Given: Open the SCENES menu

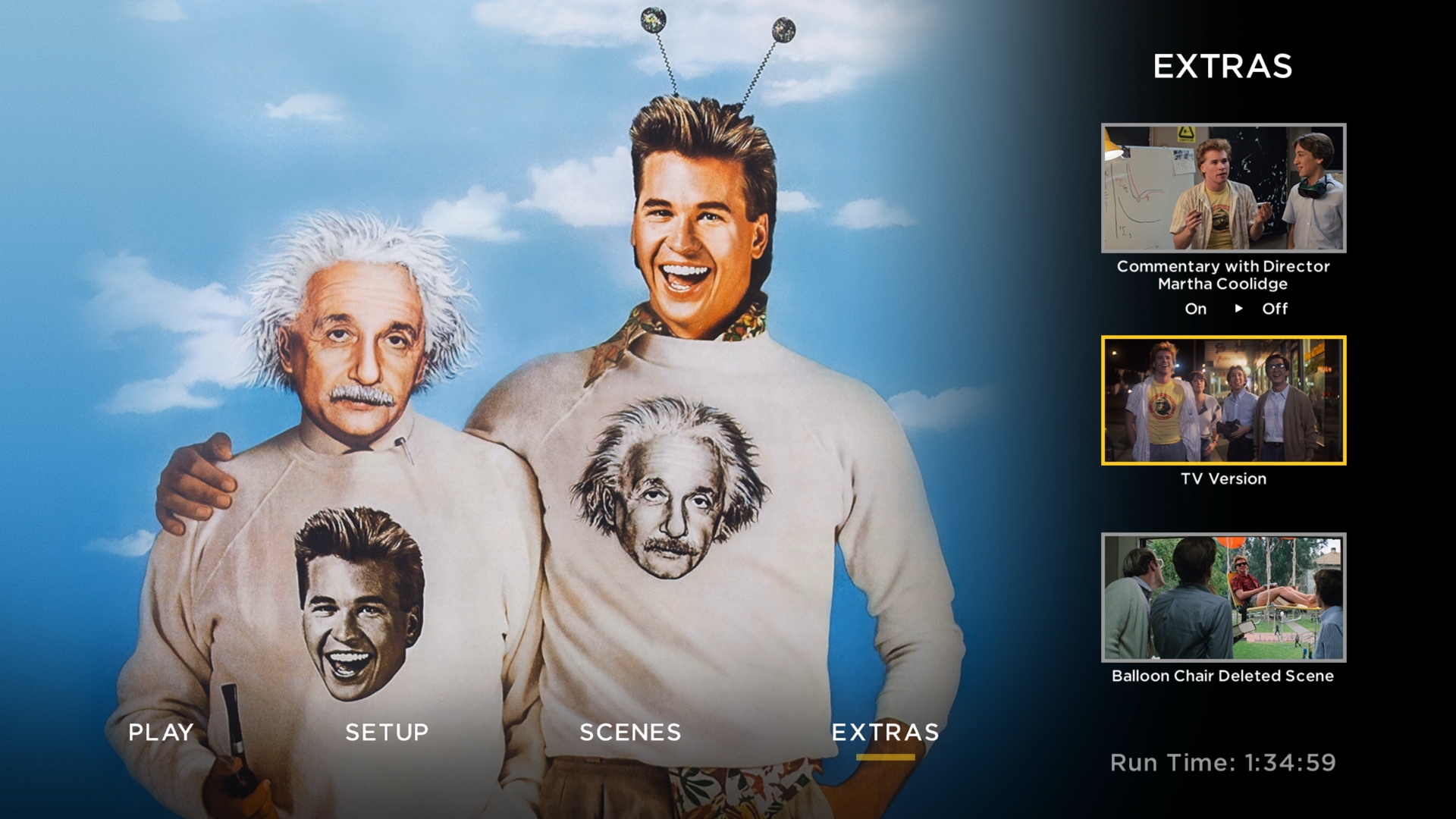Looking at the screenshot, I should (630, 732).
